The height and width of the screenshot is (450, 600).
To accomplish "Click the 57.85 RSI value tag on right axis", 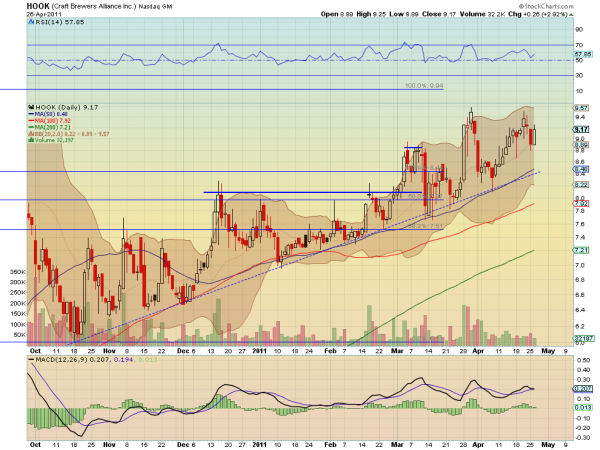I will [584, 54].
